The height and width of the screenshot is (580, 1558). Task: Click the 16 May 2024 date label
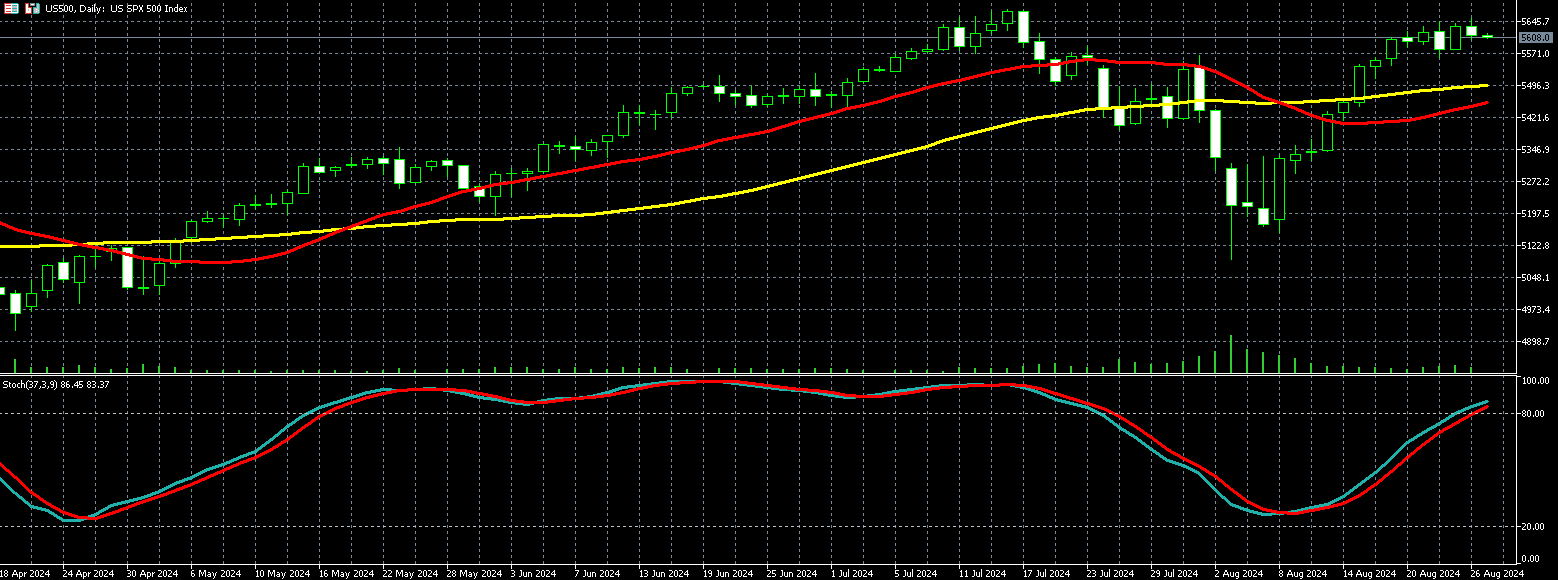[344, 574]
